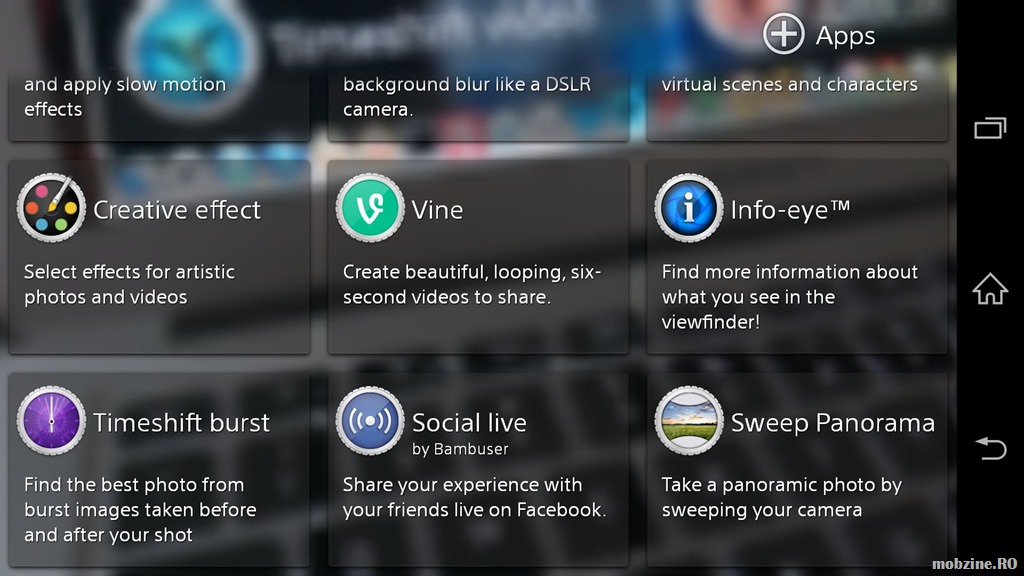Launch Info-eye via blue info icon

[689, 208]
